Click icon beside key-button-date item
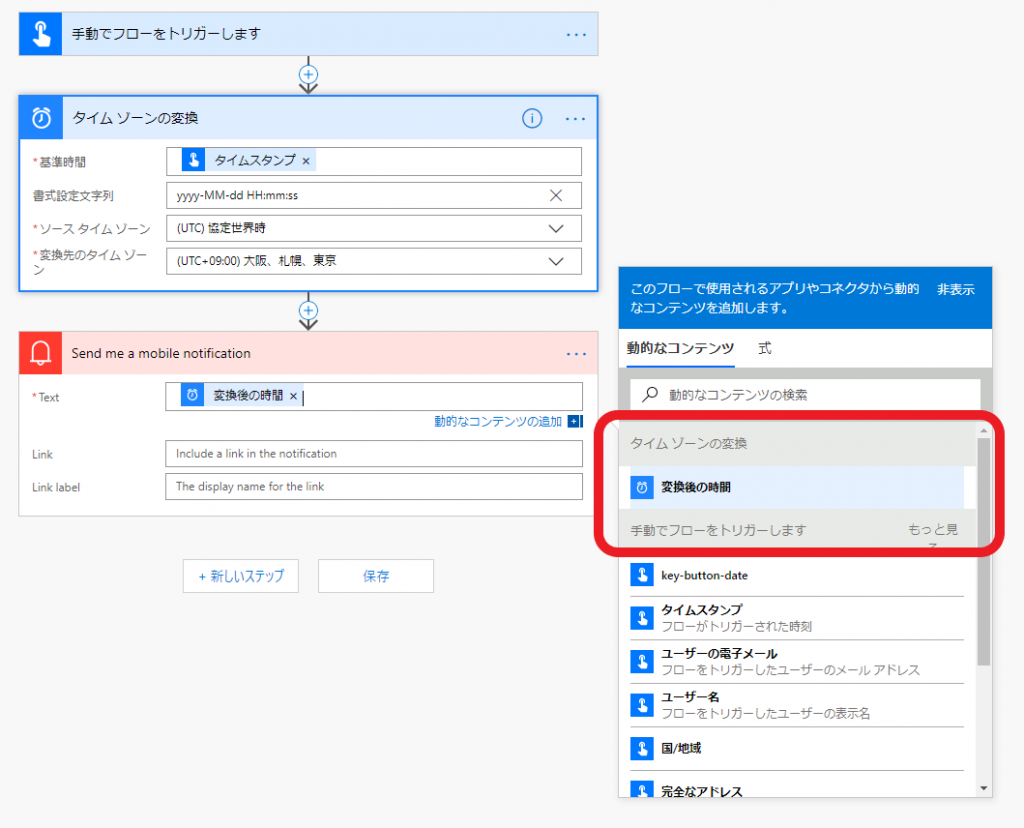Image resolution: width=1024 pixels, height=828 pixels. 642,575
